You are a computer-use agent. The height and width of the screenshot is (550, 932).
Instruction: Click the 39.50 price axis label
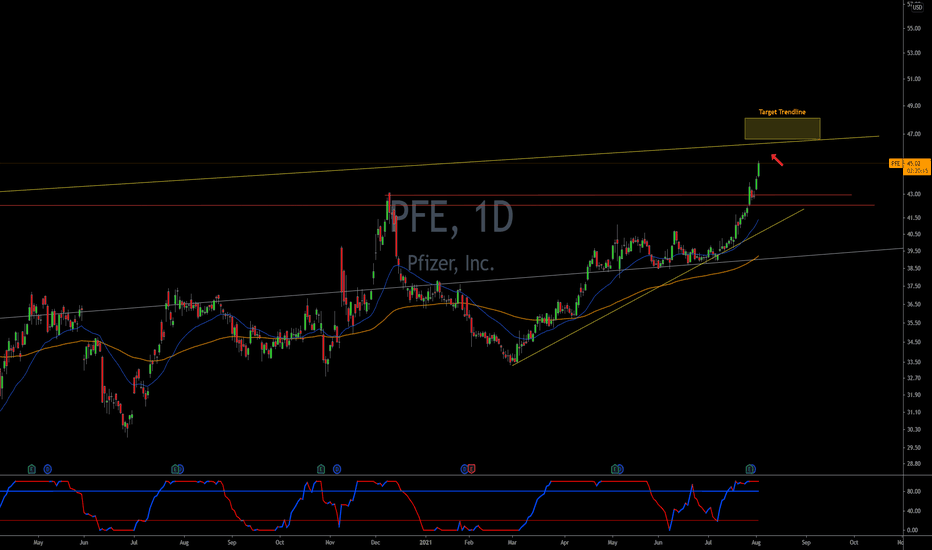914,251
